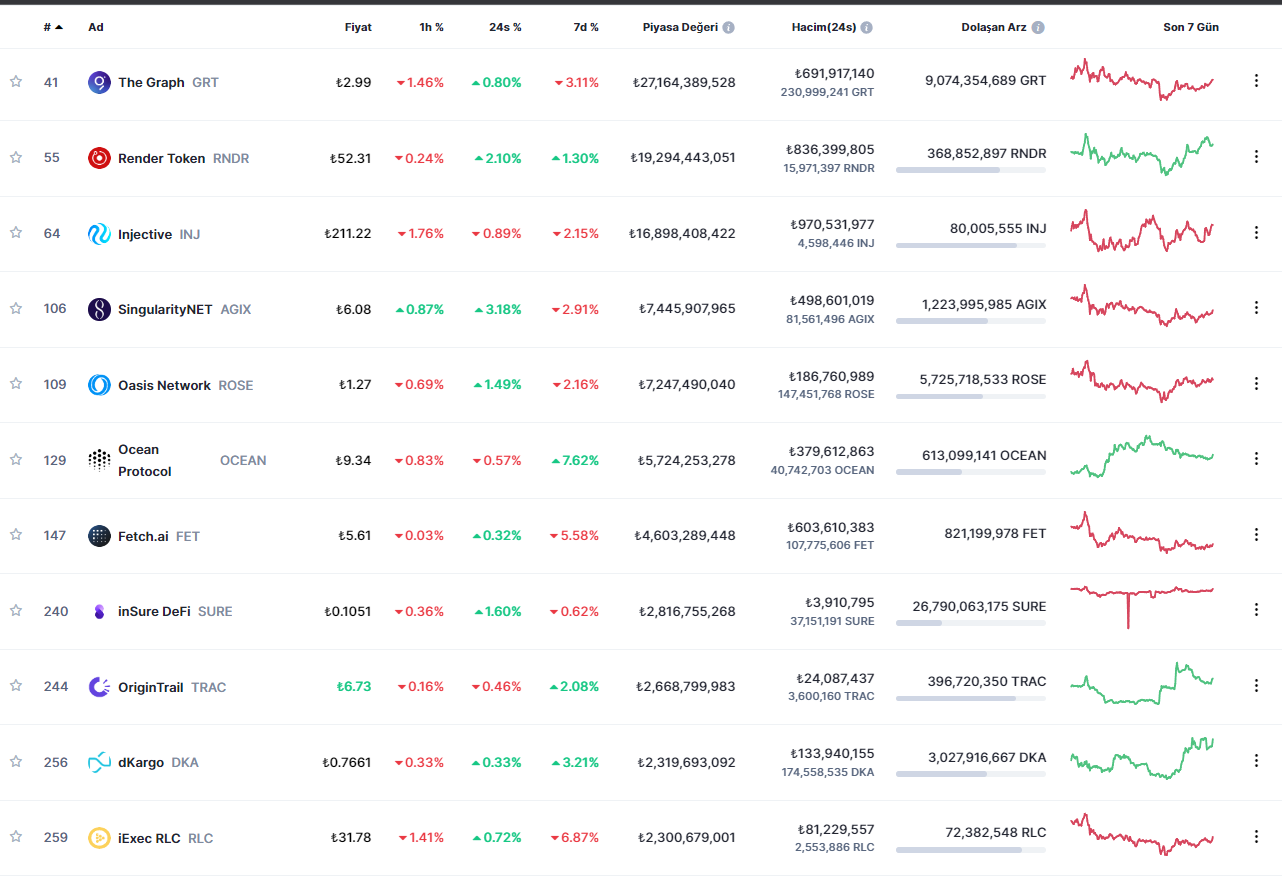Open the three-dot menu for Render Token
1282x888 pixels.
click(x=1256, y=156)
